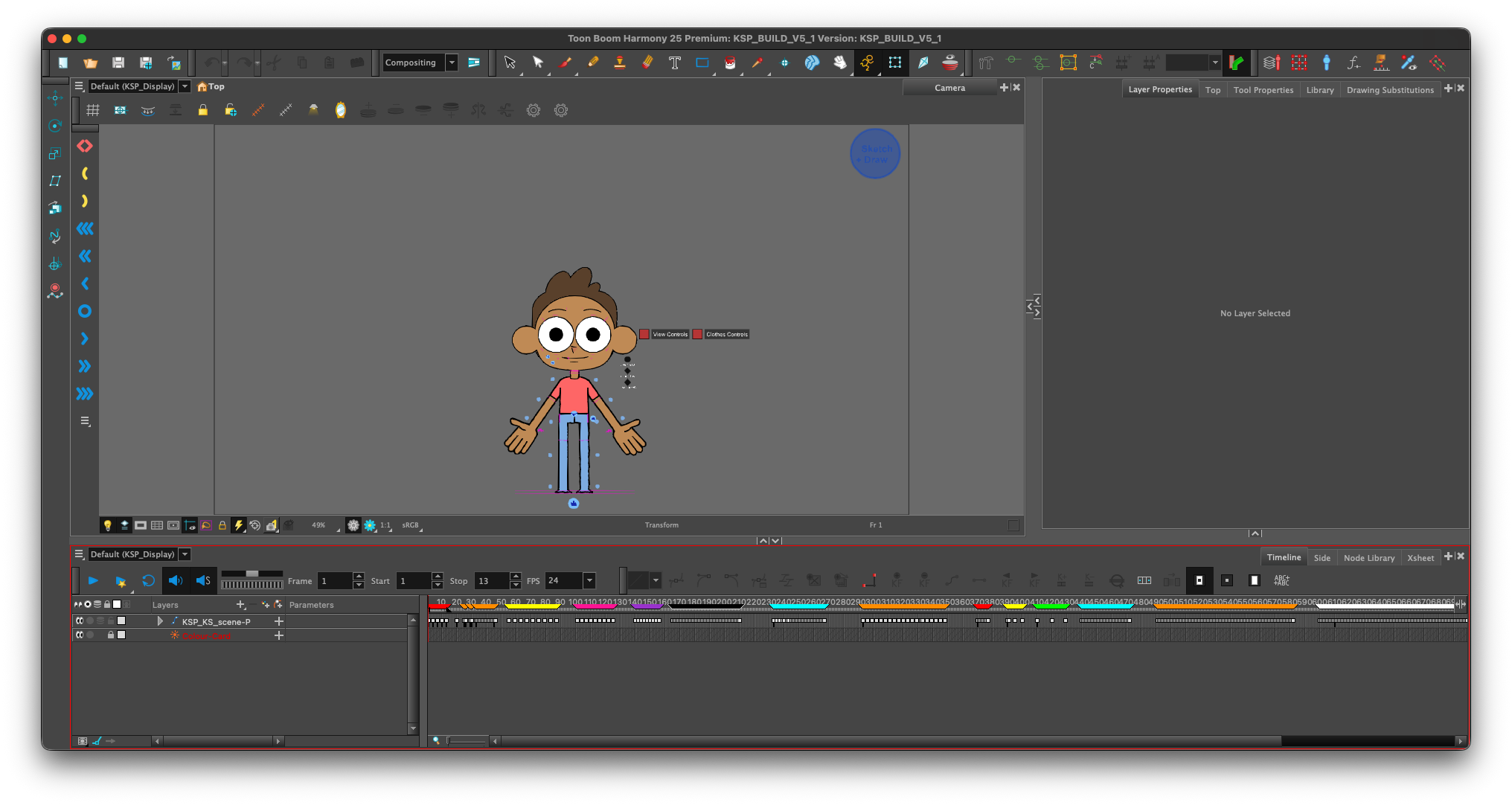Screen dimensions: 1512x805
Task: Click the golden mirror icon in Camera toolbar
Action: click(341, 110)
